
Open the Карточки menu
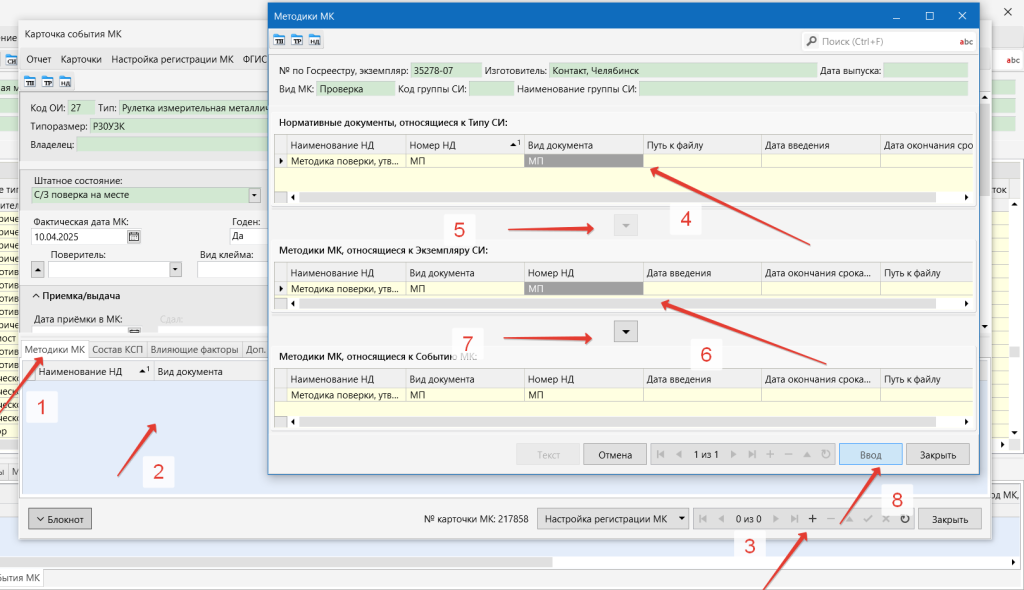point(81,59)
